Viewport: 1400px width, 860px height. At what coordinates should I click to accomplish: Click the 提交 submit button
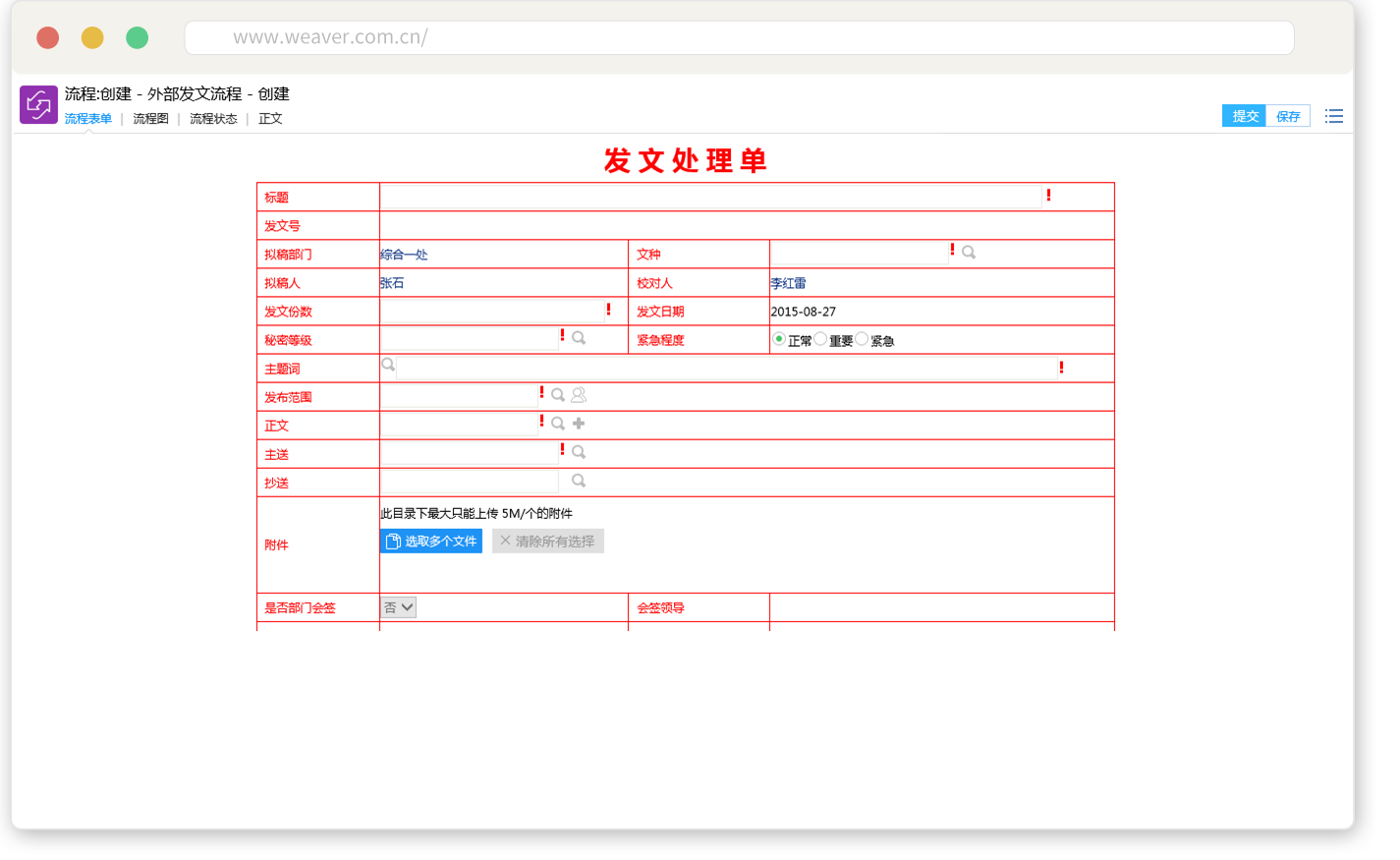click(x=1244, y=116)
